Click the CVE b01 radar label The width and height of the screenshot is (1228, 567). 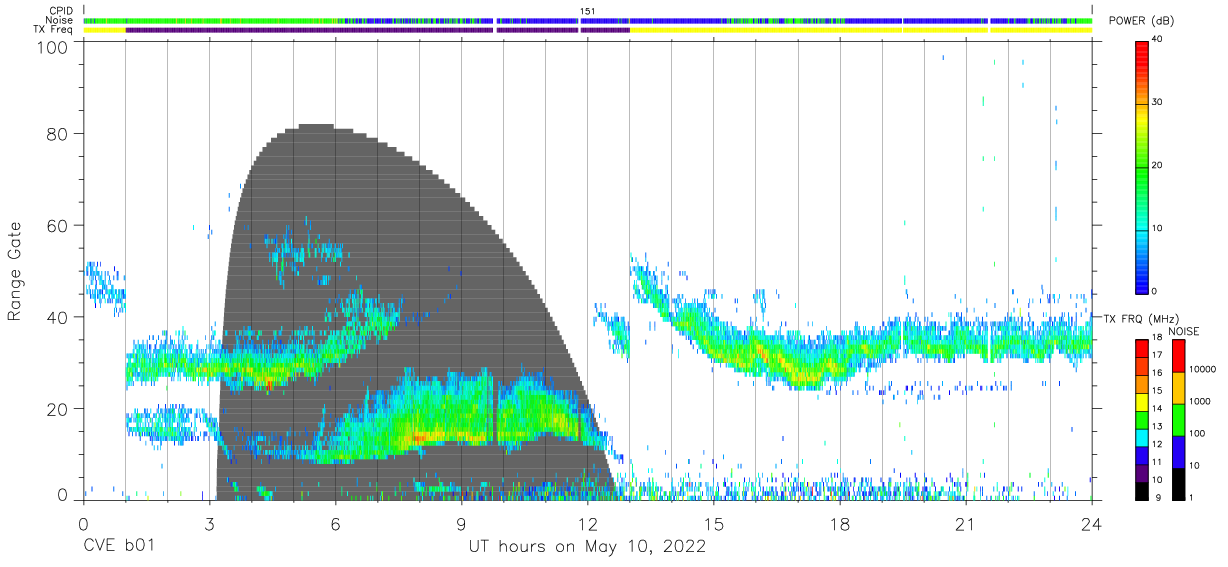coord(119,547)
